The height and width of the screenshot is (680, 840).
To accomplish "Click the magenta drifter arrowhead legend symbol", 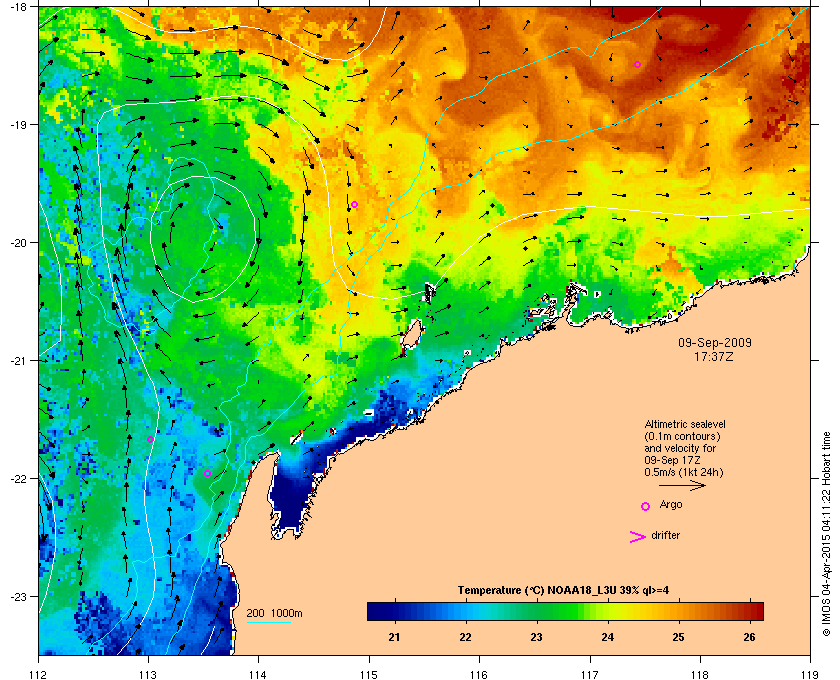I will pyautogui.click(x=638, y=537).
